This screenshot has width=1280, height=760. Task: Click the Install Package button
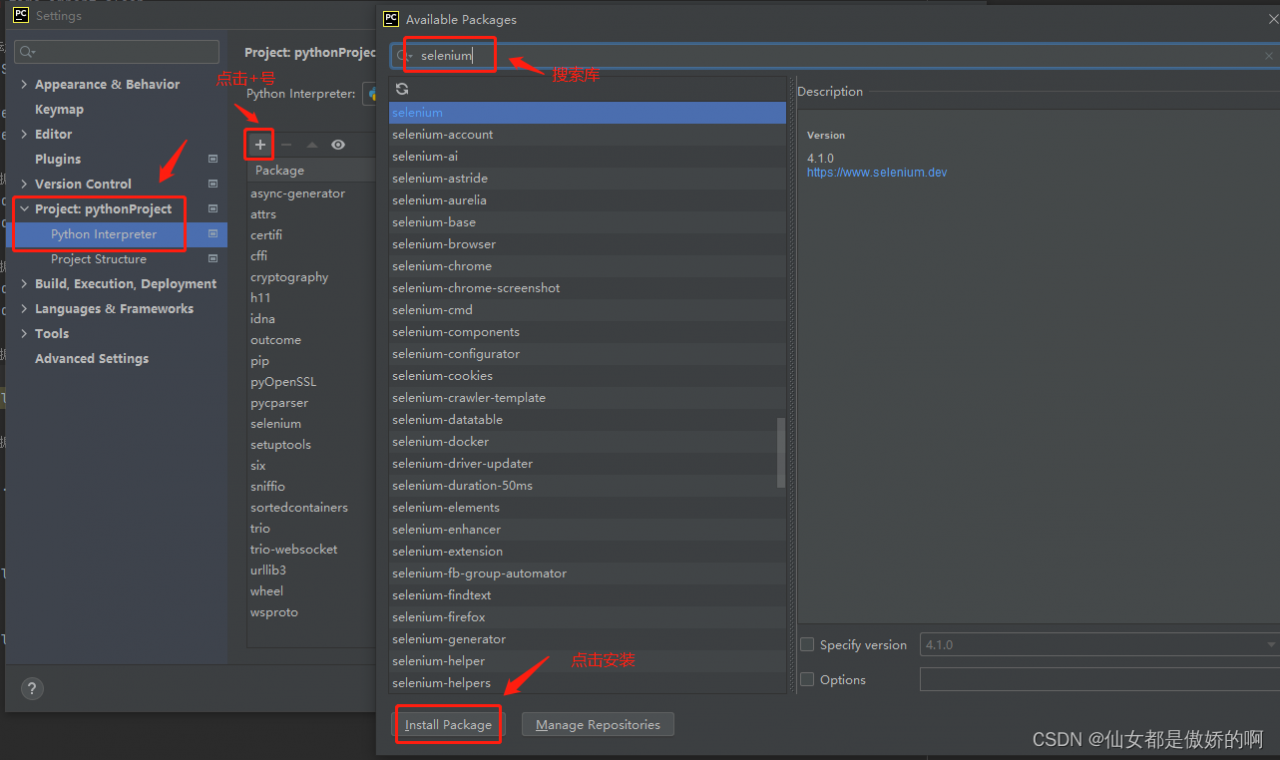pos(448,725)
